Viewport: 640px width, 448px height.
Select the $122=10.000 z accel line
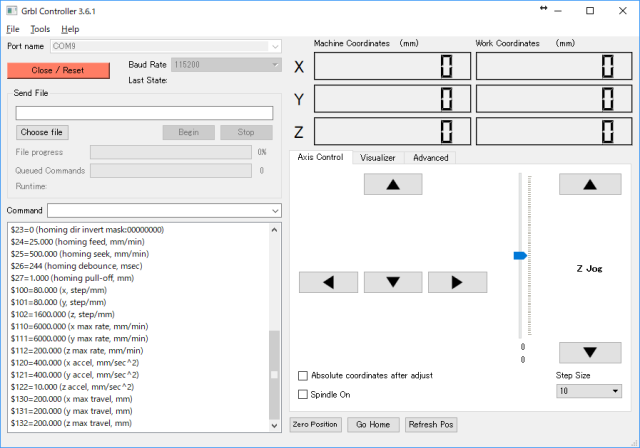72,387
